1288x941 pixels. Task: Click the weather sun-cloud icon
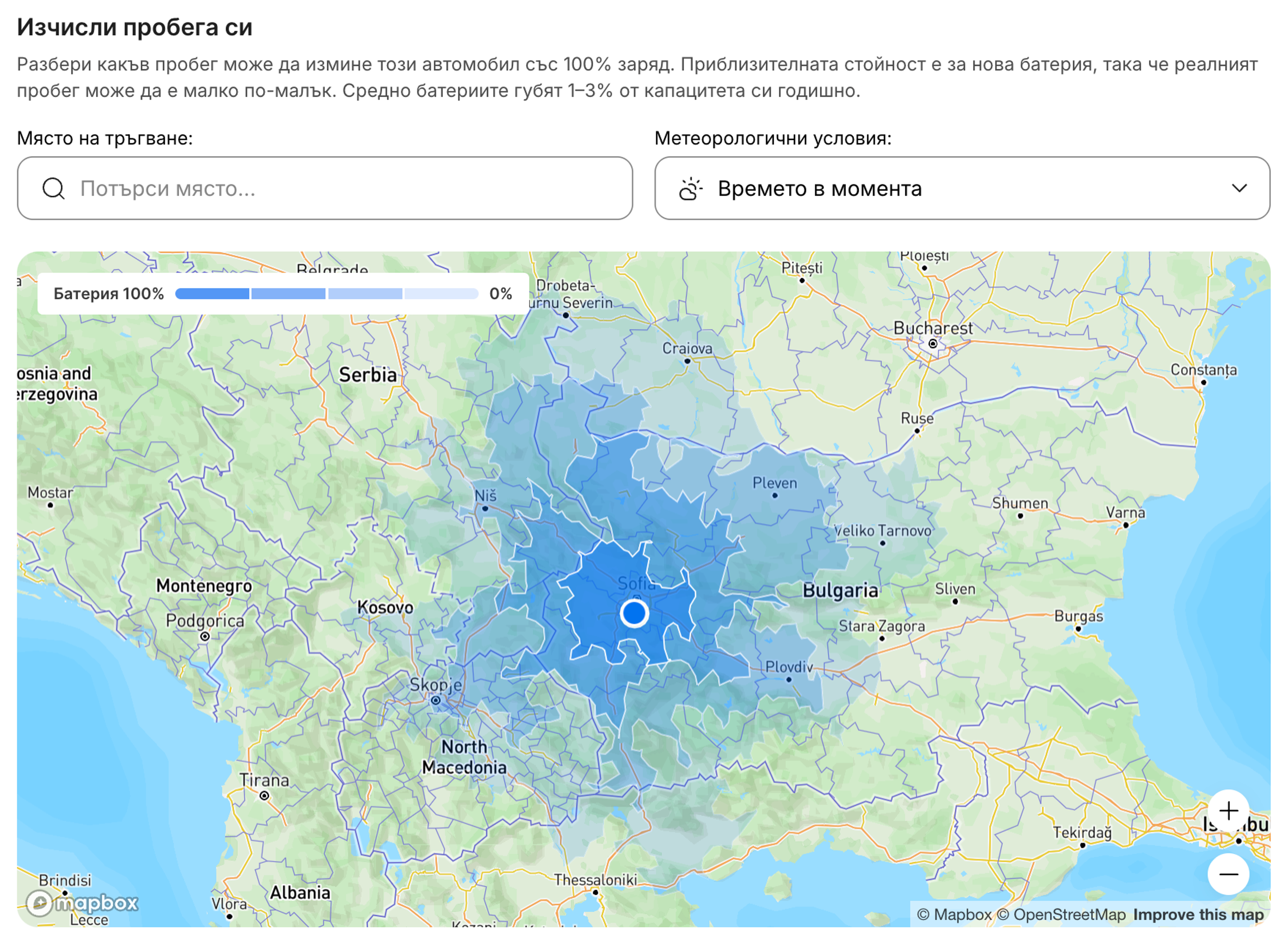(x=691, y=189)
